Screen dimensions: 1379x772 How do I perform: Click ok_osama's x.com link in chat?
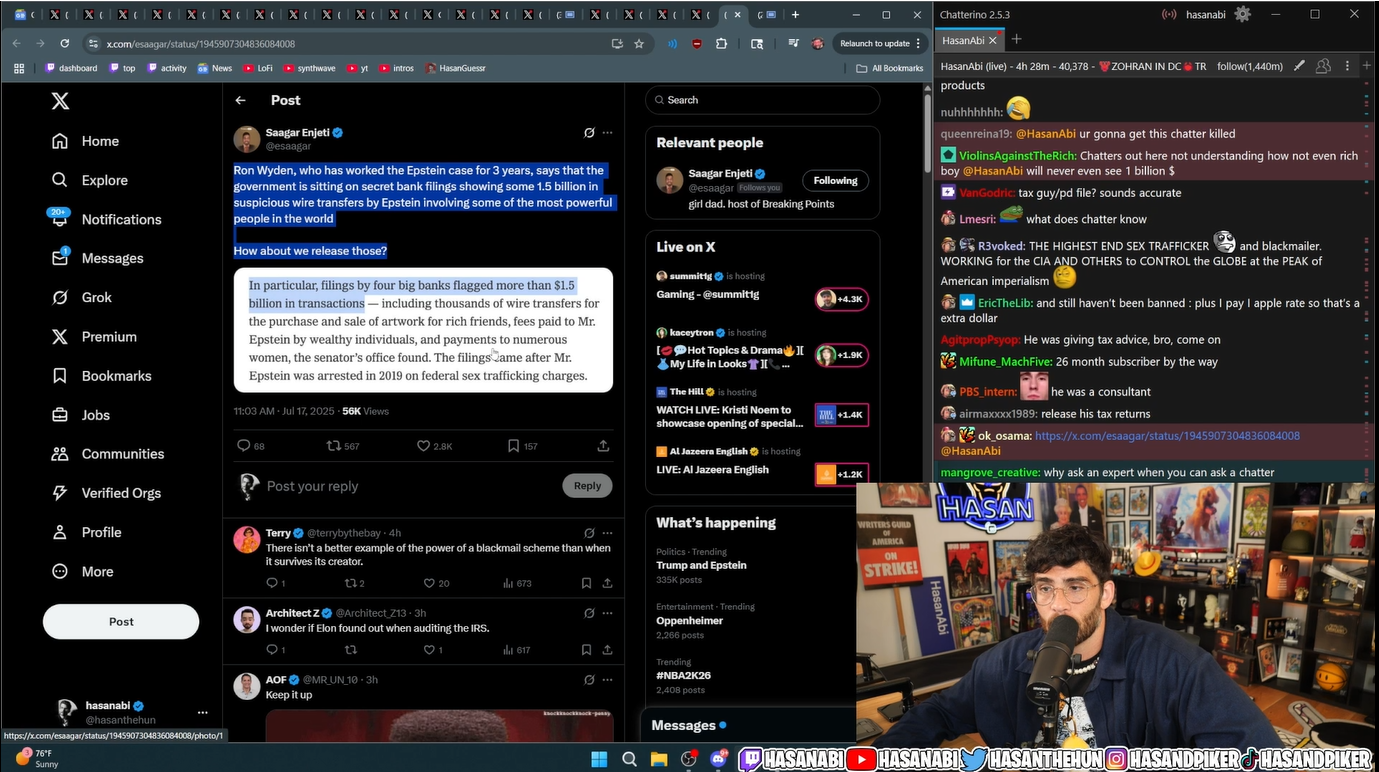click(1167, 436)
